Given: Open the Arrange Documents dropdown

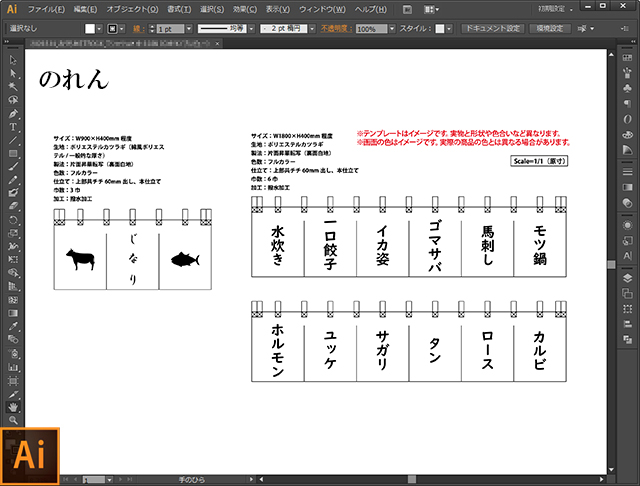Looking at the screenshot, I should [x=431, y=9].
